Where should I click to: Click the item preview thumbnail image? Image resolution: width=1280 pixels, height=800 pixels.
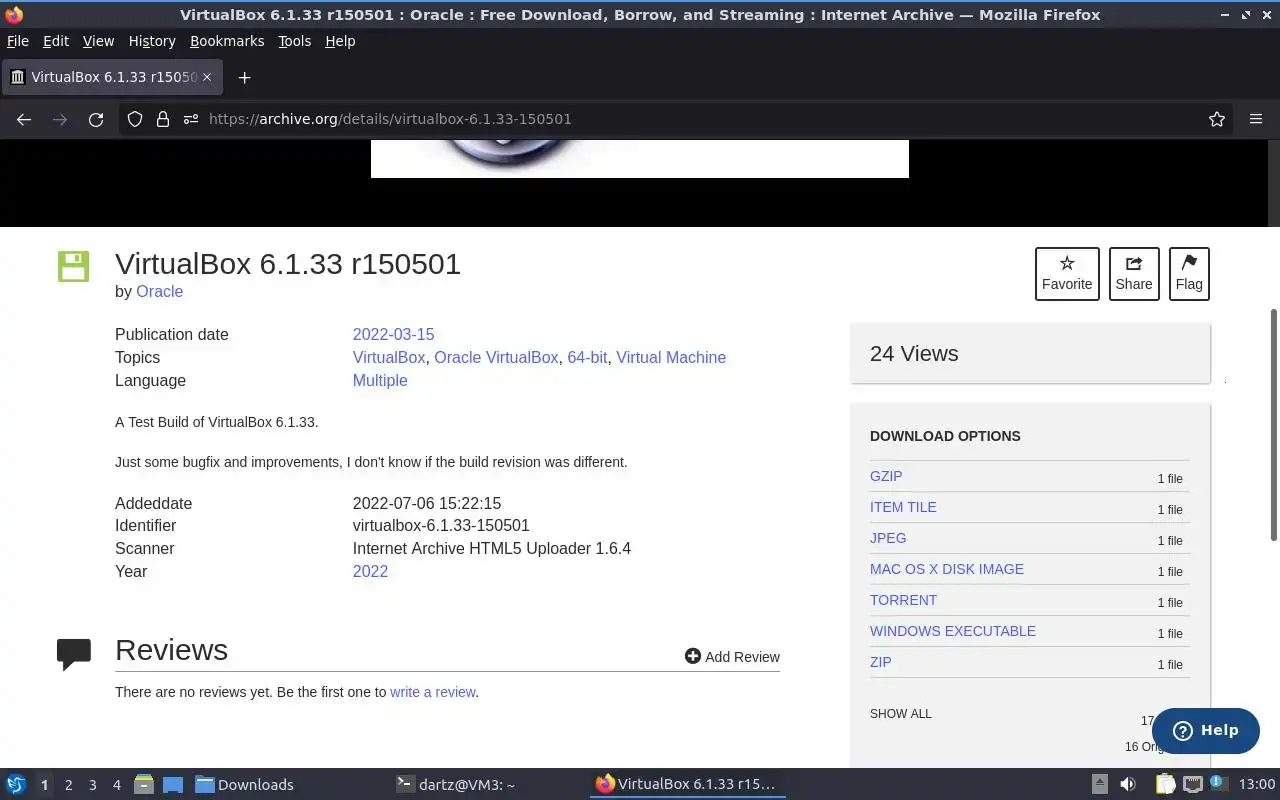640,159
